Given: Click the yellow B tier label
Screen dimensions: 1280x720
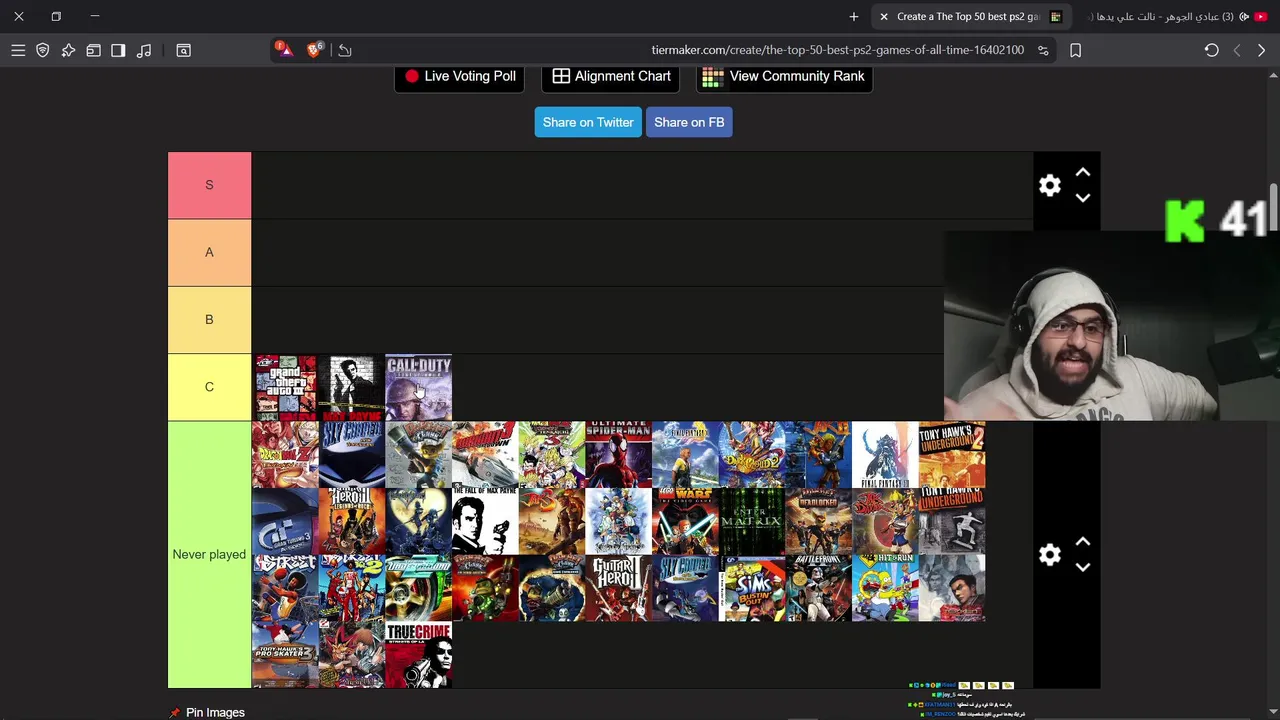Looking at the screenshot, I should tap(209, 319).
